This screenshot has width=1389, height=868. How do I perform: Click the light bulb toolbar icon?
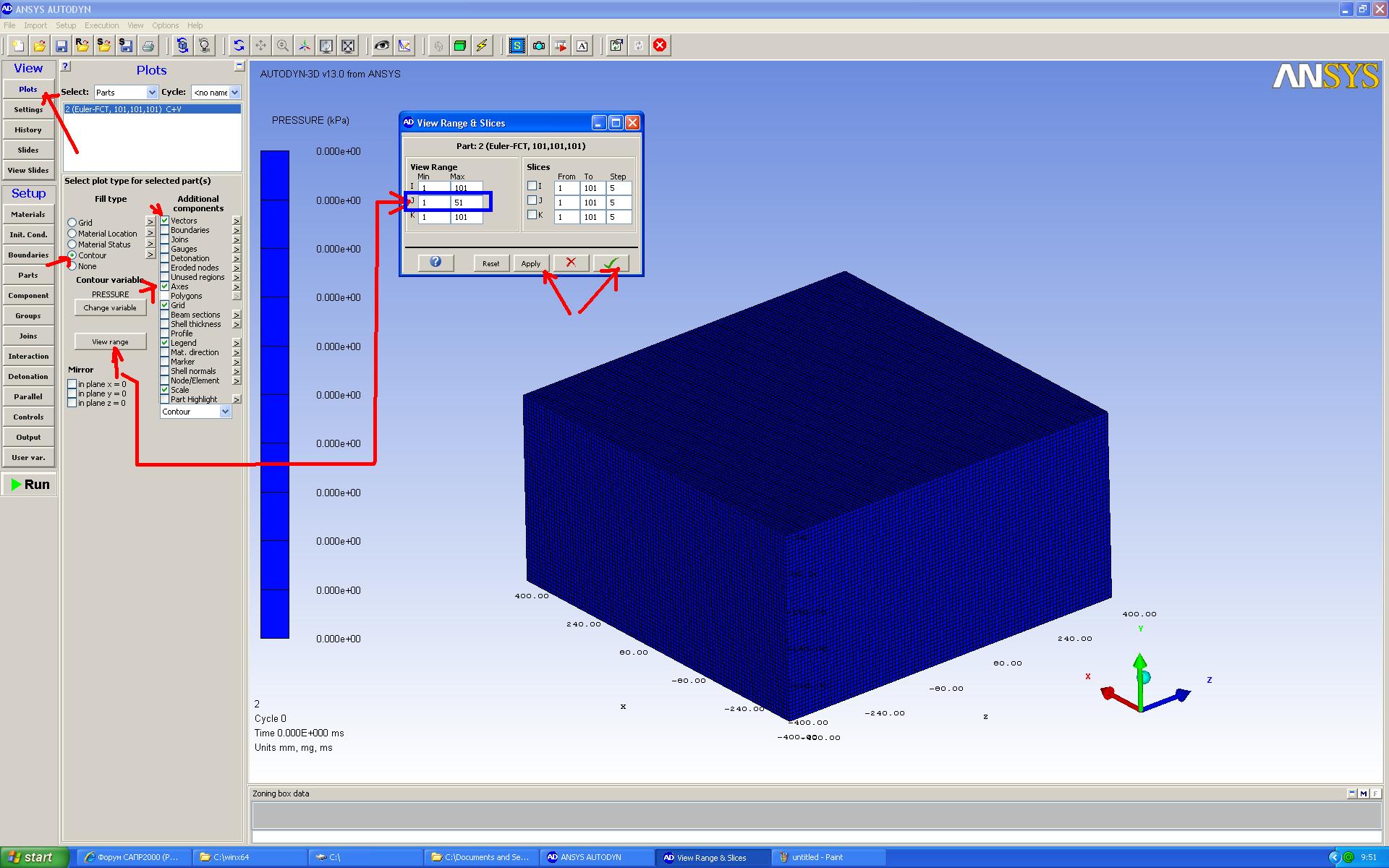pyautogui.click(x=205, y=46)
